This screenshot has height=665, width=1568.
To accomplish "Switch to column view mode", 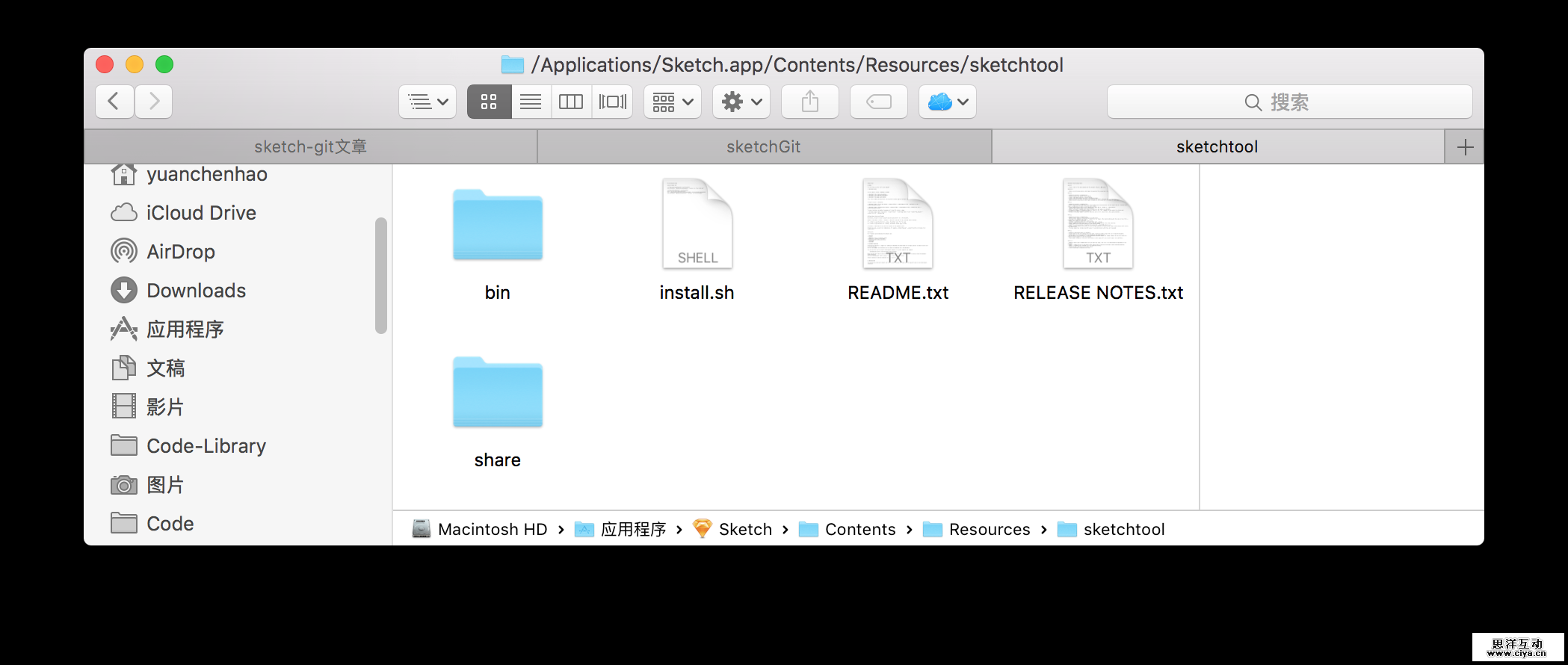I will click(571, 102).
